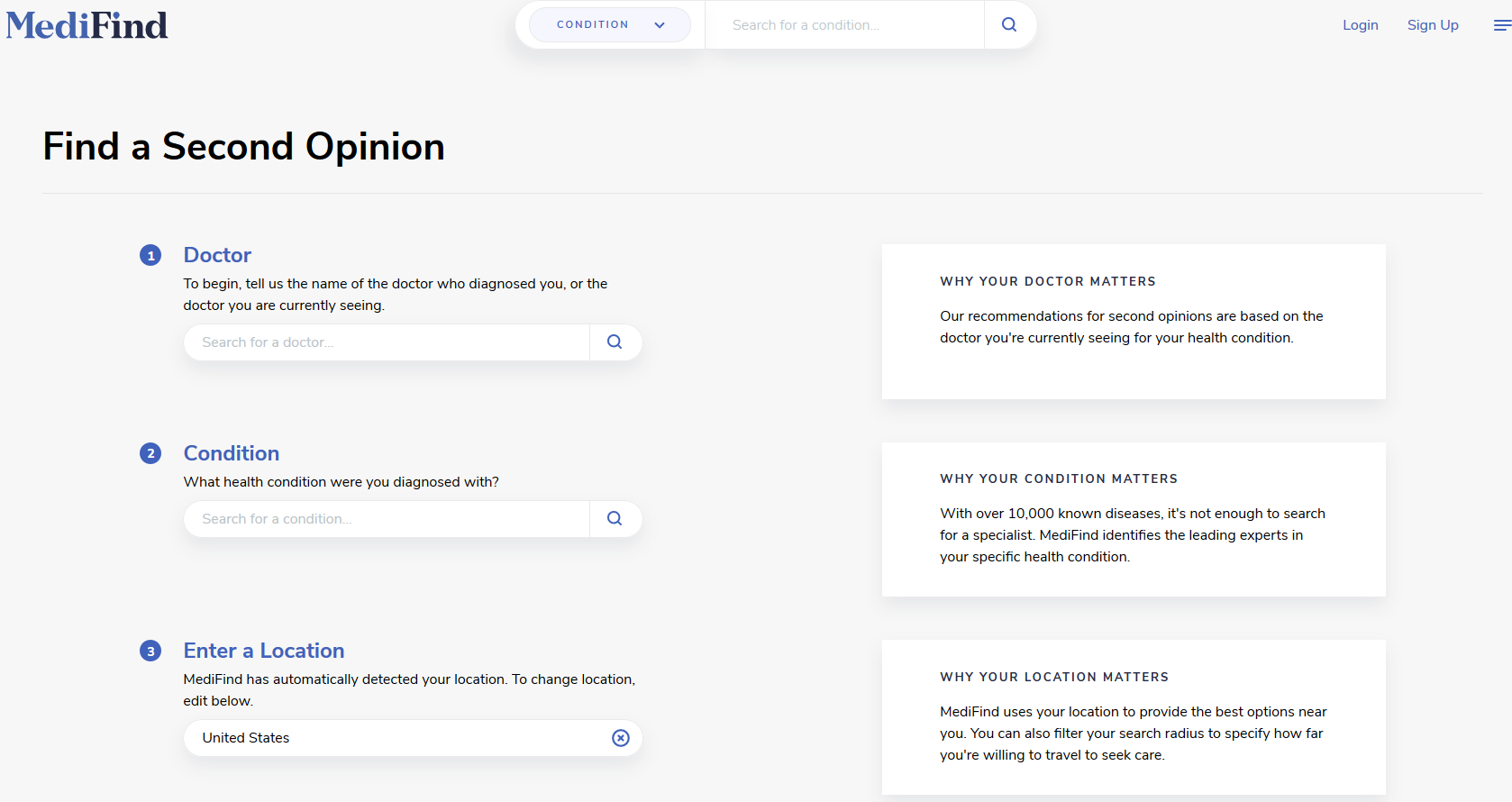Screen dimensions: 1512x802
Task: Click the Search for a doctor field
Action: (x=387, y=342)
